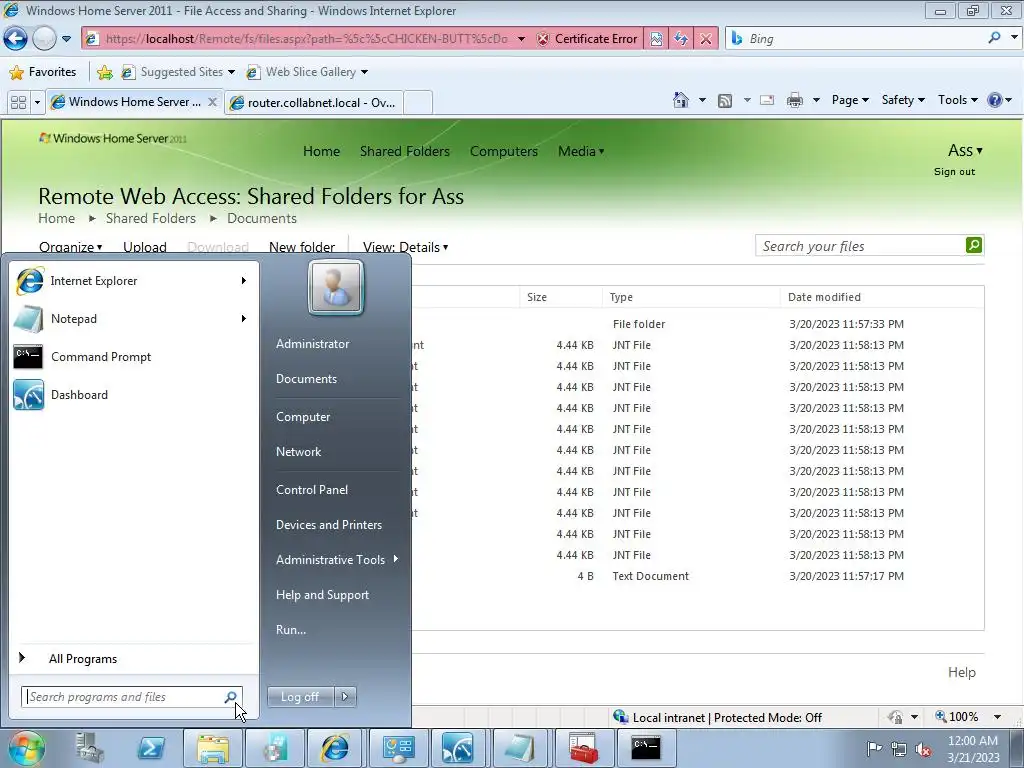
Task: Click Compatibility View icon in address bar
Action: pyautogui.click(x=656, y=39)
